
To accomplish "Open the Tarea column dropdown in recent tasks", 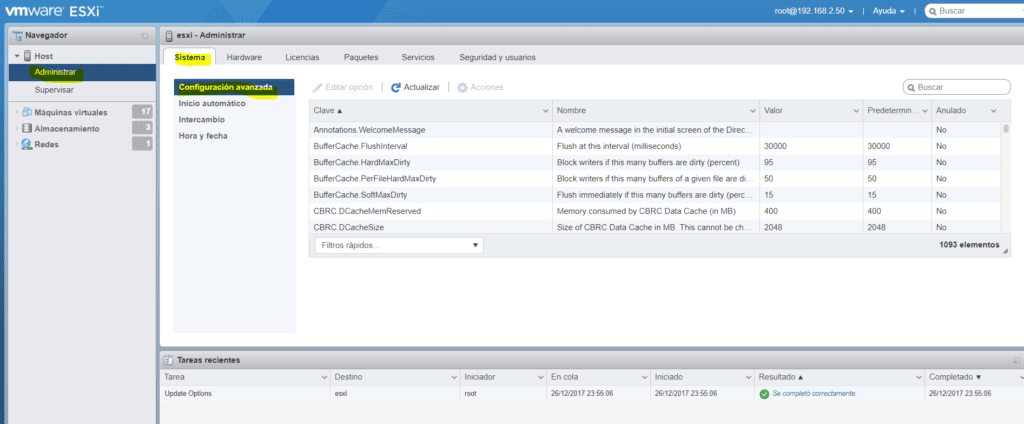I will (324, 378).
